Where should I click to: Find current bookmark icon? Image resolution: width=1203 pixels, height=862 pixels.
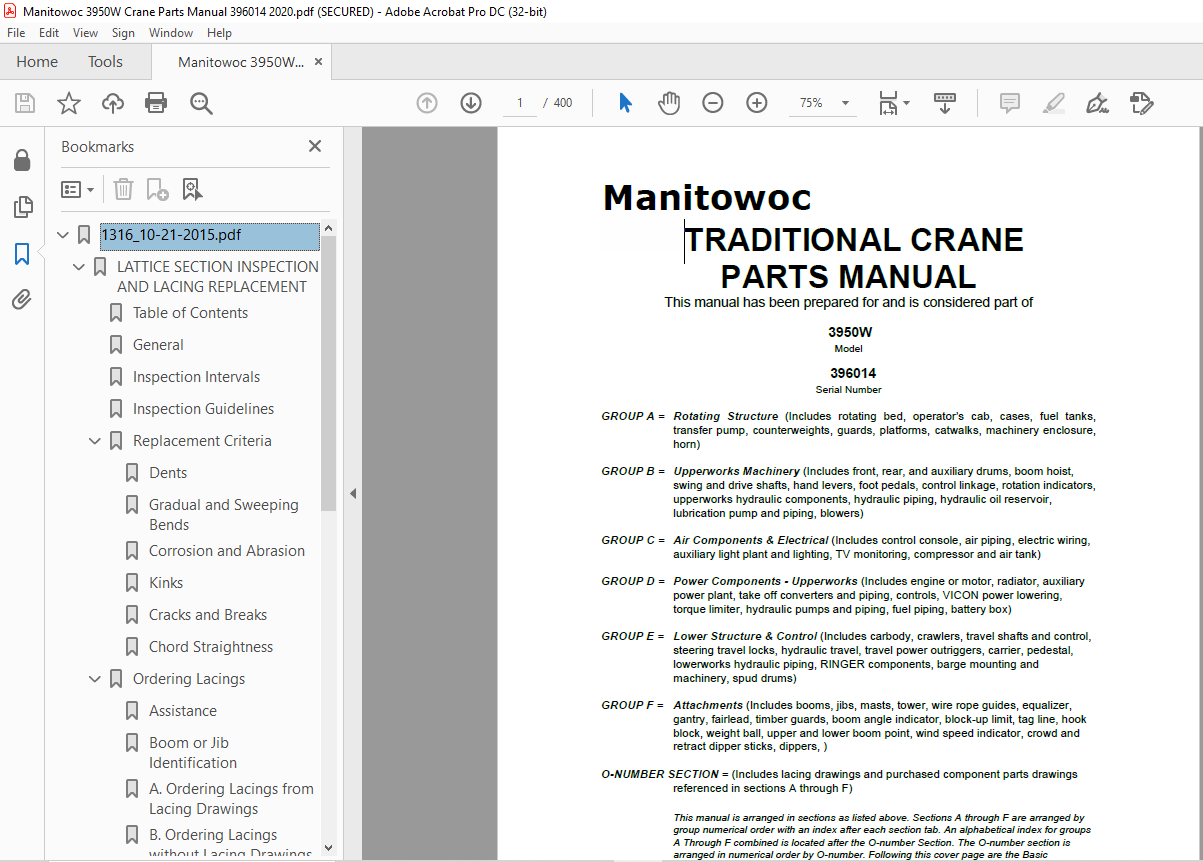click(192, 189)
